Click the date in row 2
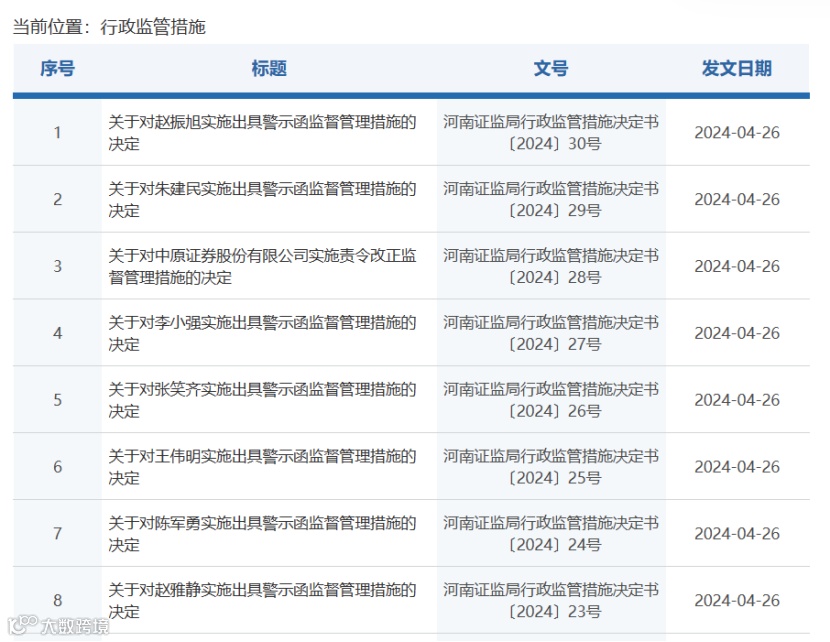Viewport: 830px width, 642px height. pos(737,200)
